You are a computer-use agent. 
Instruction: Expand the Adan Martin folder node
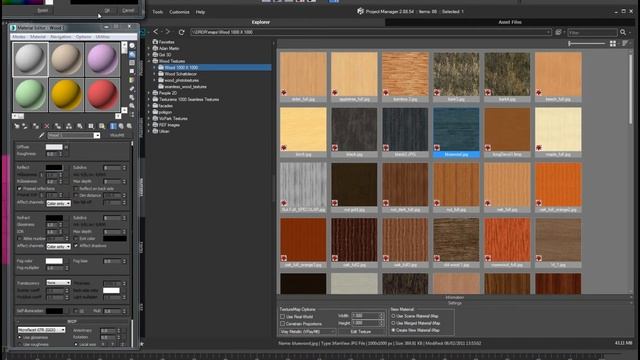tap(149, 48)
